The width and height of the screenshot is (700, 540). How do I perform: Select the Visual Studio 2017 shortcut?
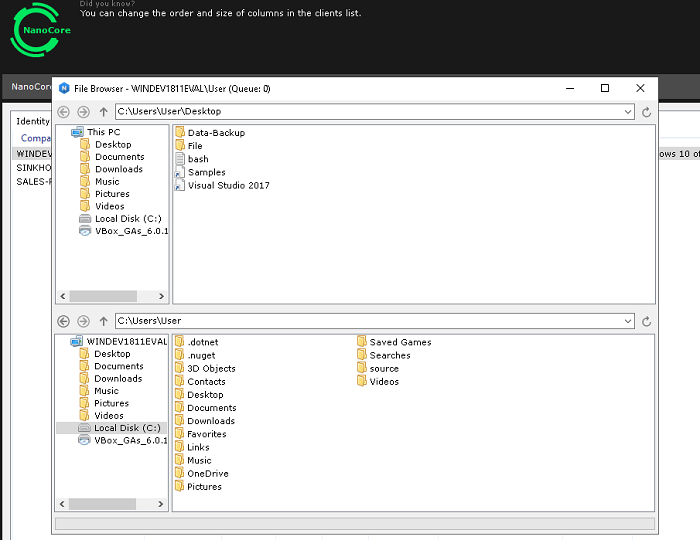pos(228,185)
